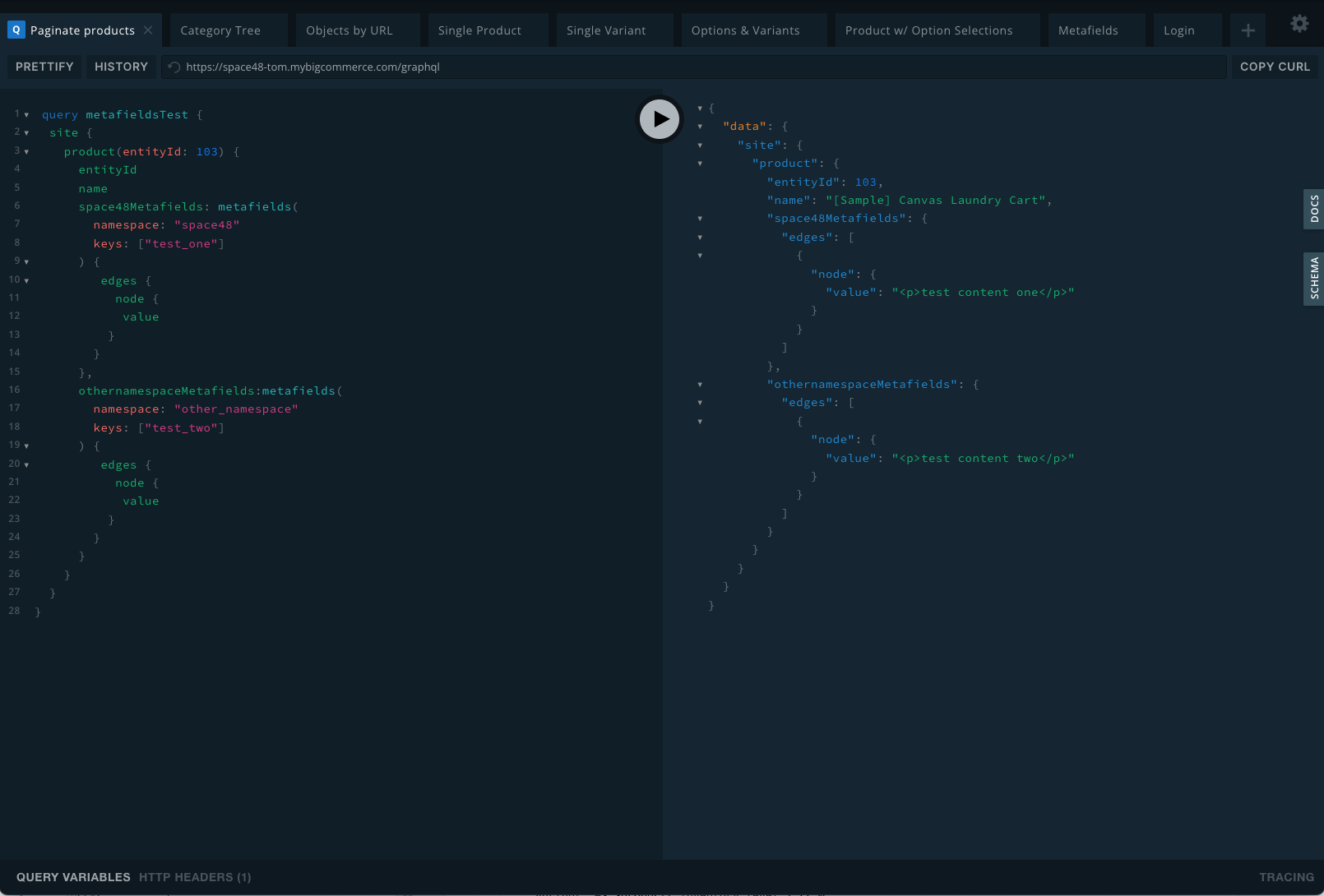
Task: Click the Q icon on Paginate products tab
Action: click(x=16, y=30)
